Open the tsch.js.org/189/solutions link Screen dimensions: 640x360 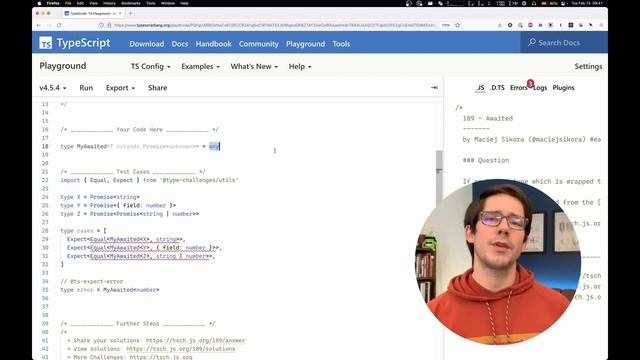[181, 349]
